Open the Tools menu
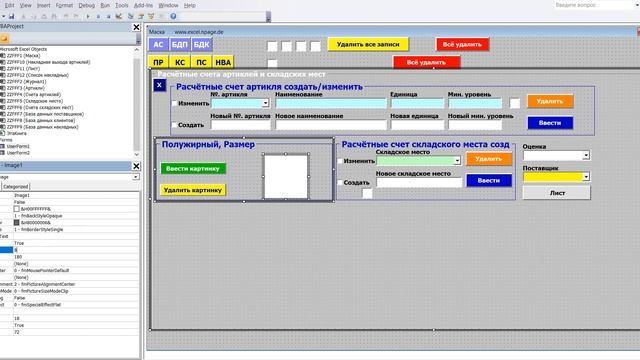 pyautogui.click(x=122, y=5)
